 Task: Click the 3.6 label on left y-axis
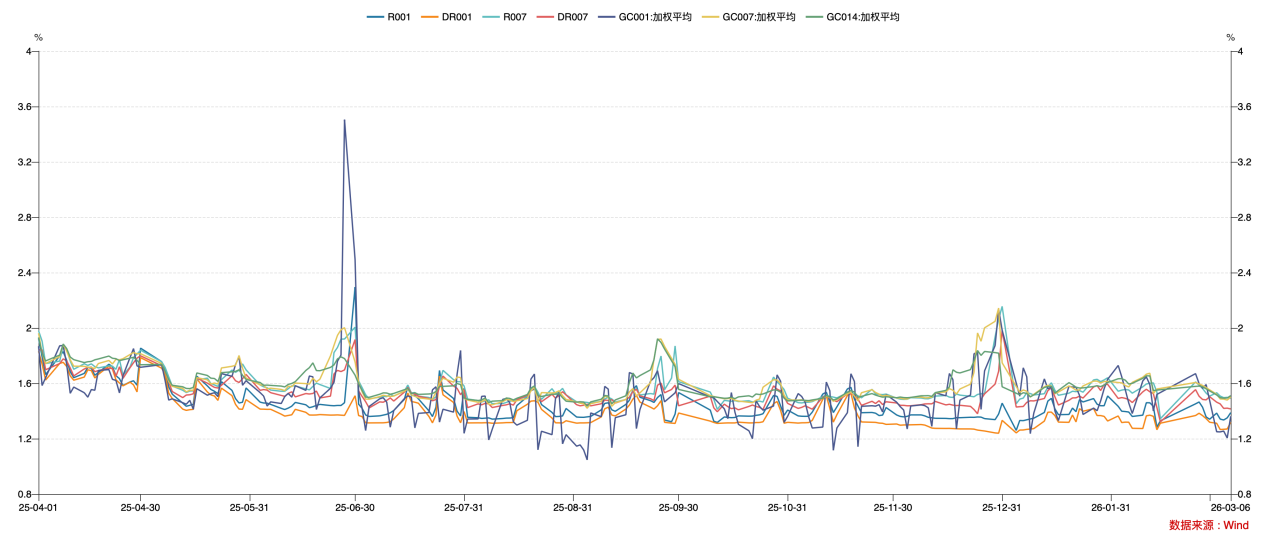pos(25,106)
